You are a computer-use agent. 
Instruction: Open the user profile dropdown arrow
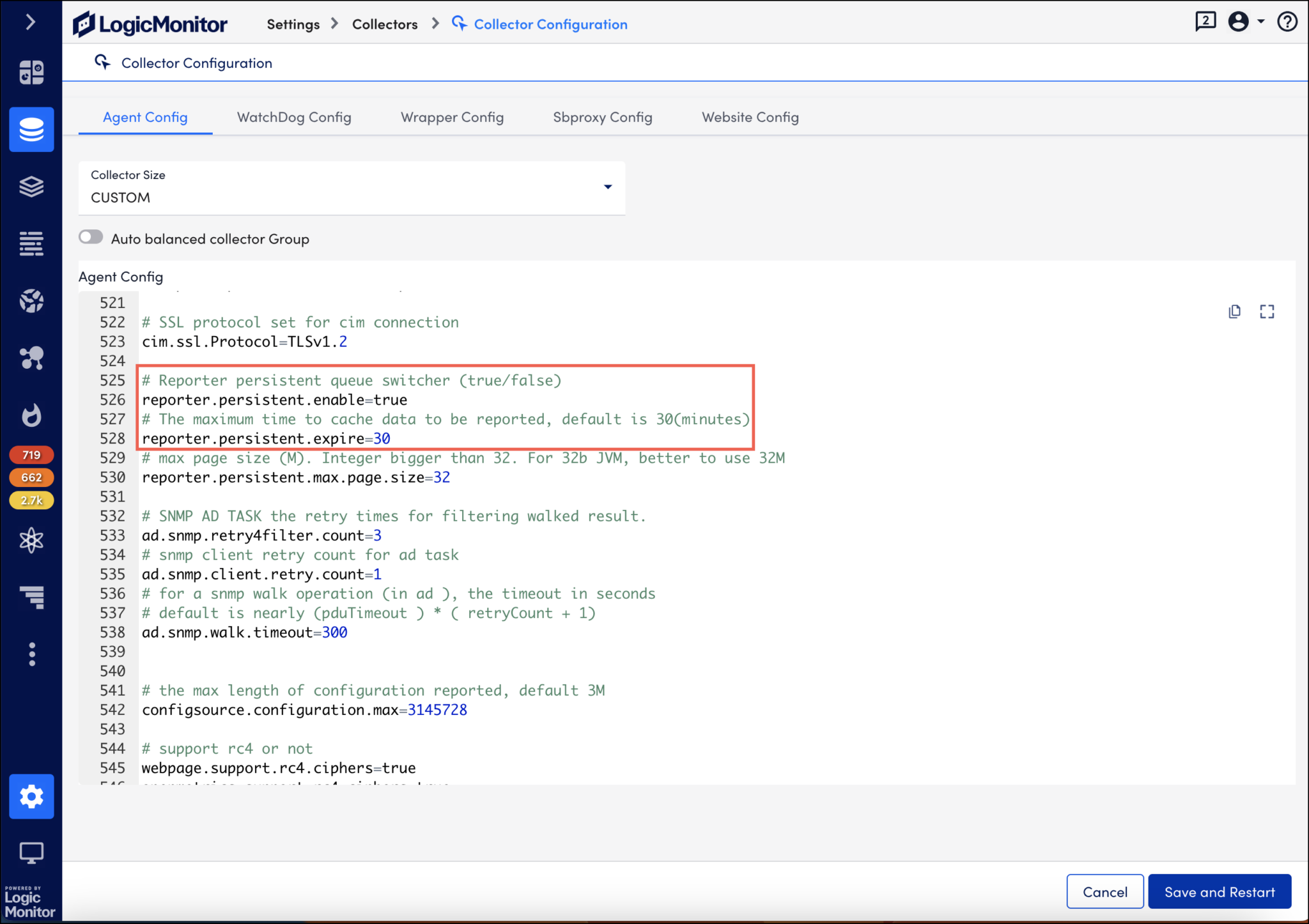click(1260, 21)
